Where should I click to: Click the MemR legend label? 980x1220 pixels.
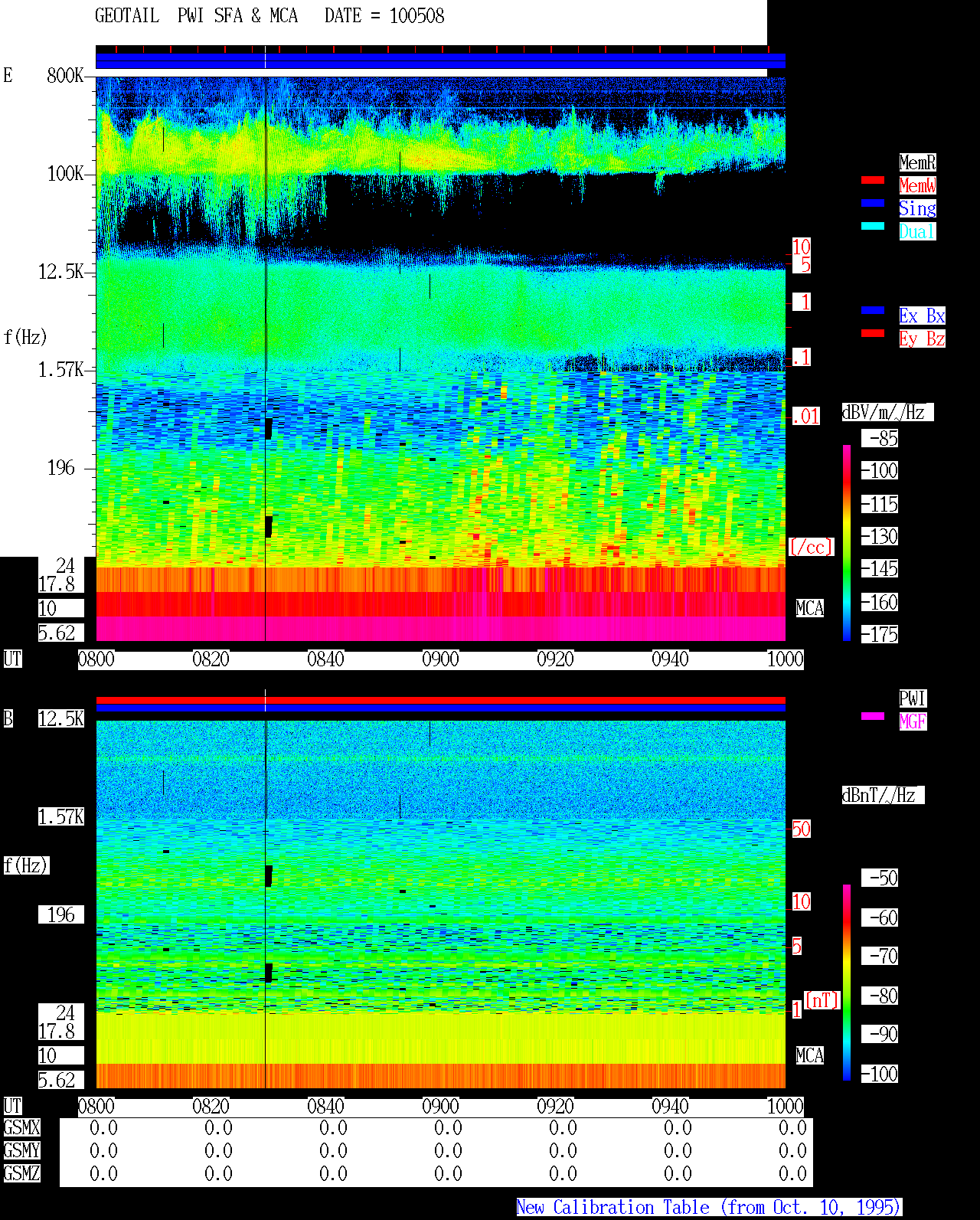pyautogui.click(x=917, y=162)
